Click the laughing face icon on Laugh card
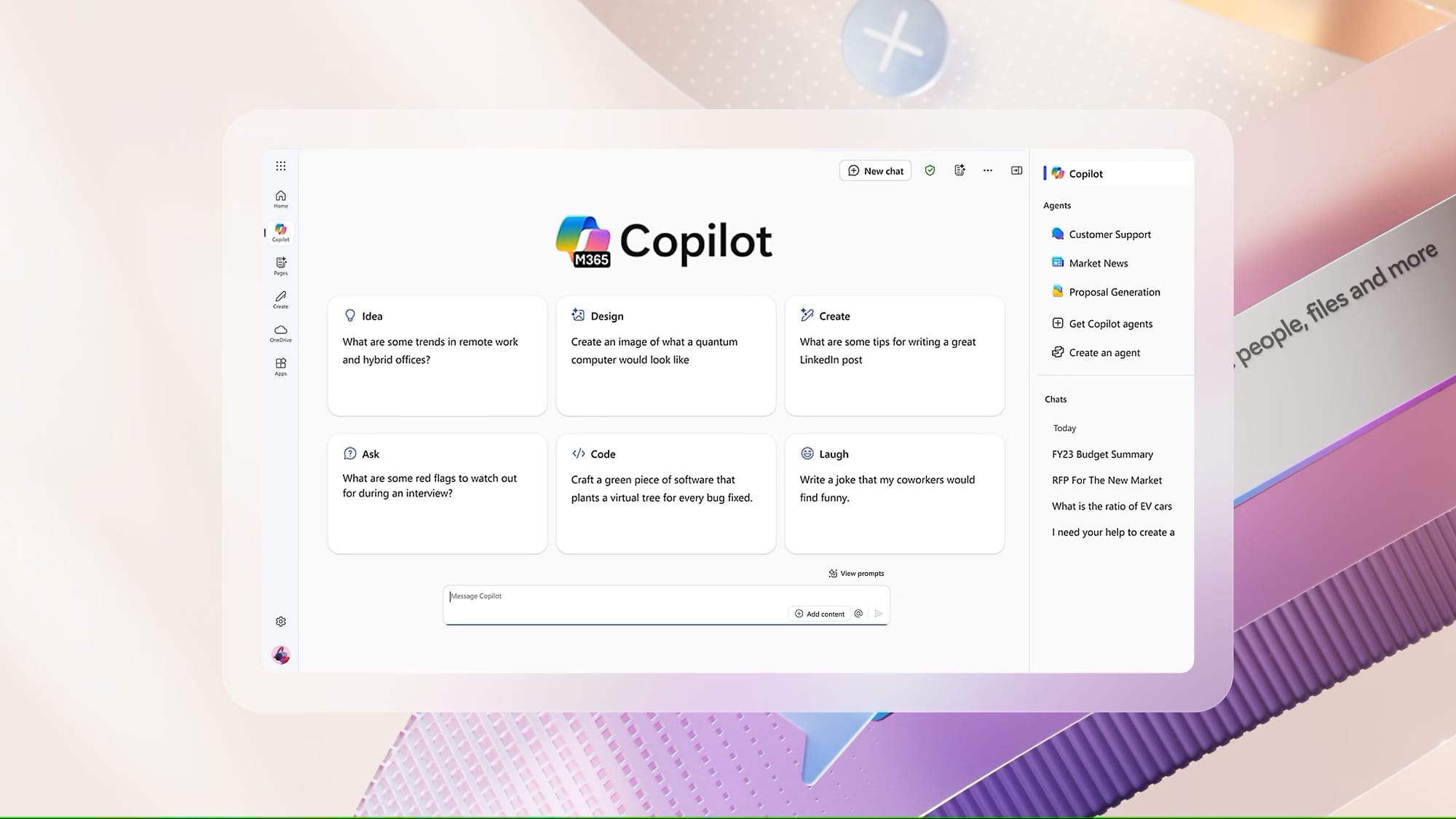Screen dimensions: 1456x819 807,453
